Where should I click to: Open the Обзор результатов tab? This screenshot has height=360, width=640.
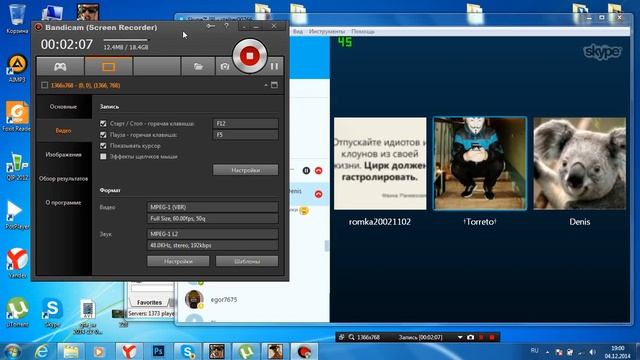pyautogui.click(x=63, y=179)
